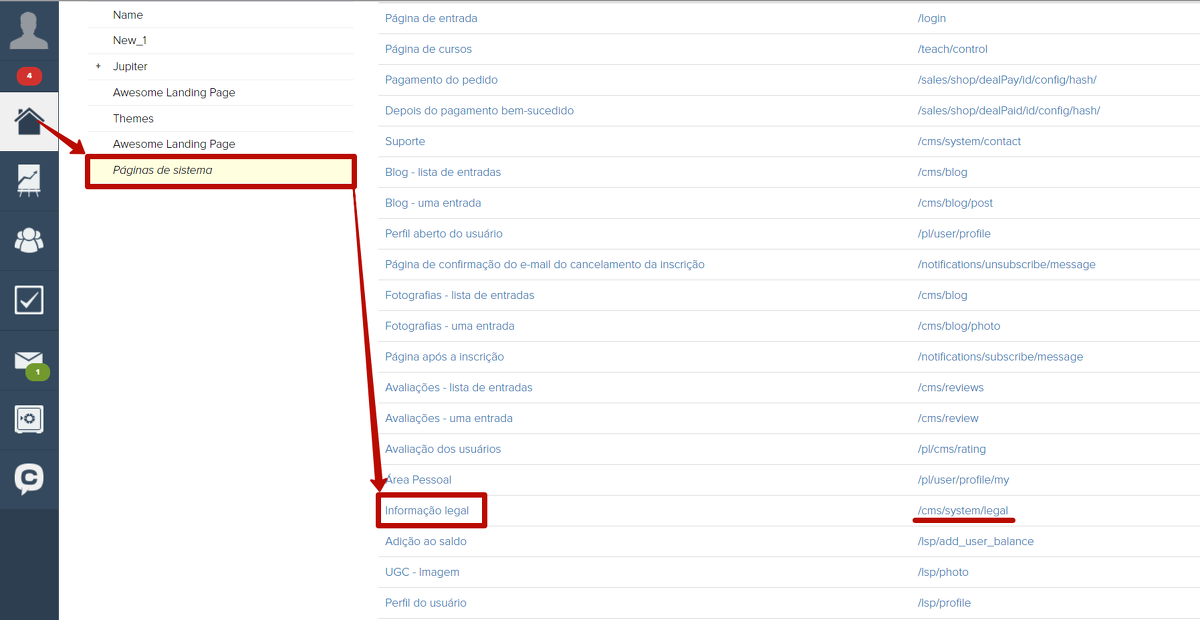Open the user profile avatar icon
1200x620 pixels.
coord(29,30)
